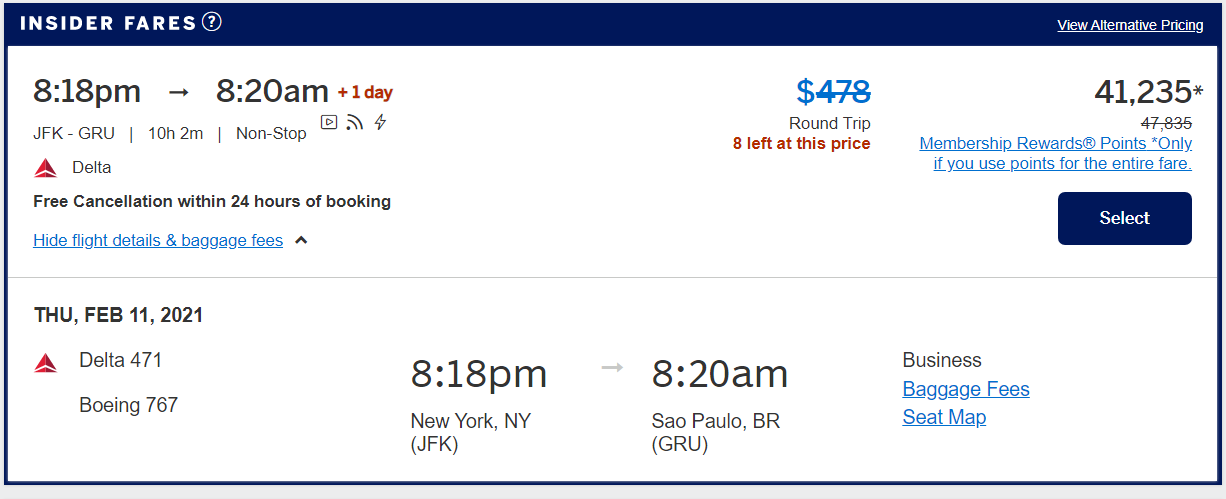Click the +1 day arrival notice
The image size is (1226, 499).
pyautogui.click(x=365, y=93)
